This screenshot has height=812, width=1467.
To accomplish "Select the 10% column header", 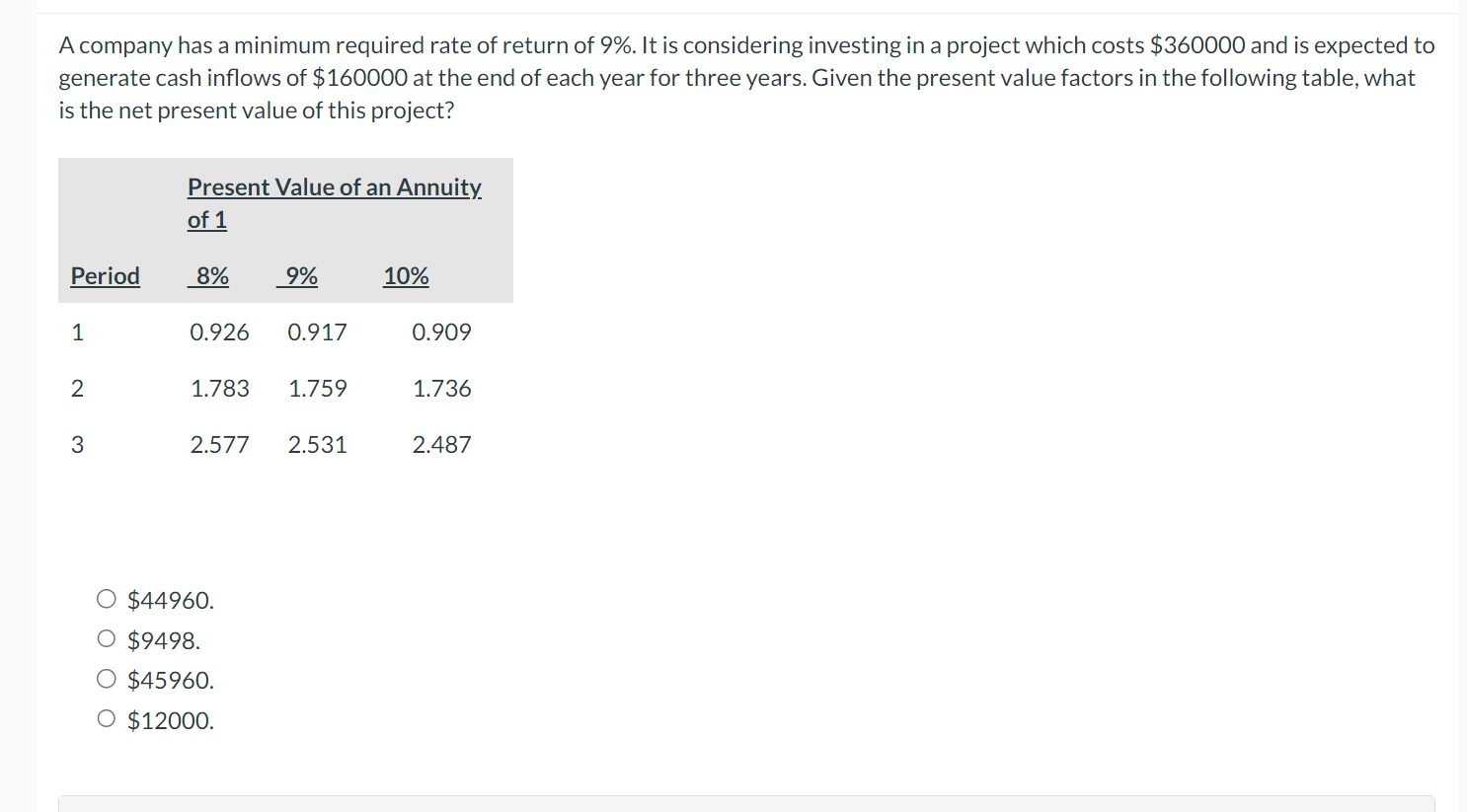I will pos(406,275).
